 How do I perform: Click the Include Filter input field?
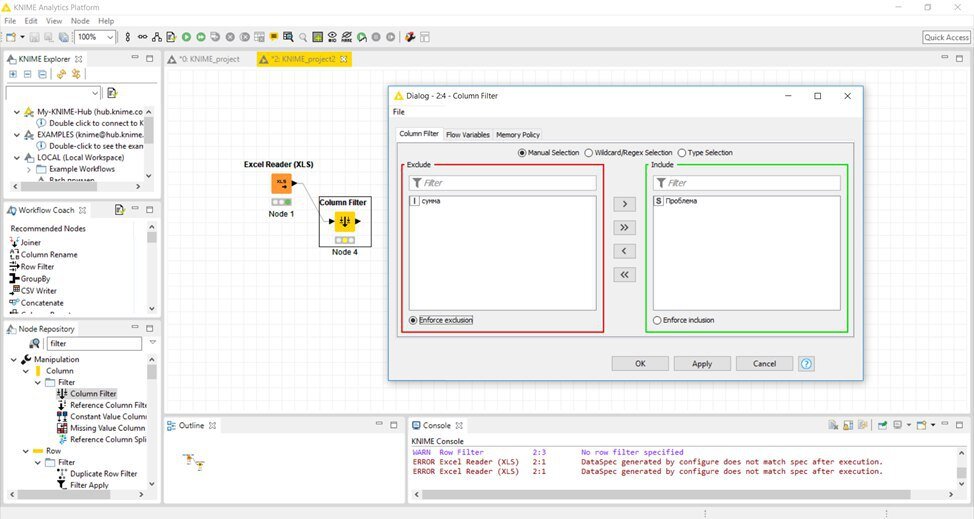pos(747,183)
